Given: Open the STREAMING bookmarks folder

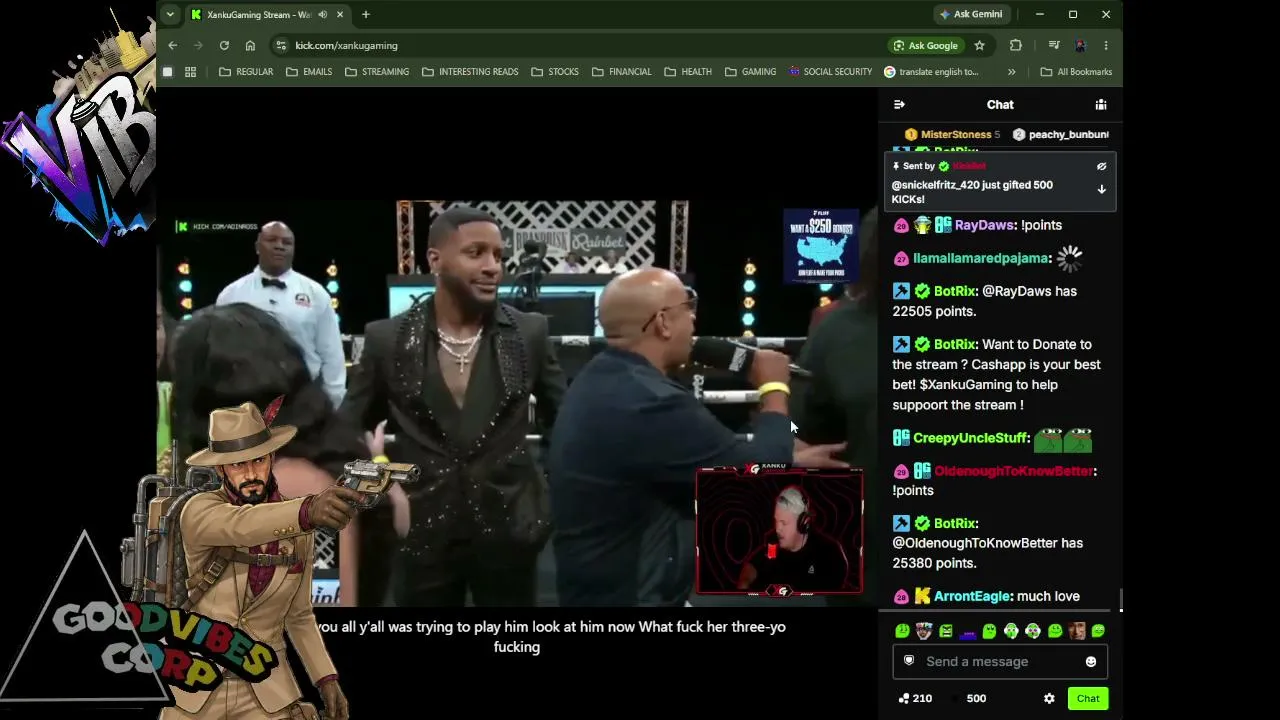Looking at the screenshot, I should [x=377, y=72].
